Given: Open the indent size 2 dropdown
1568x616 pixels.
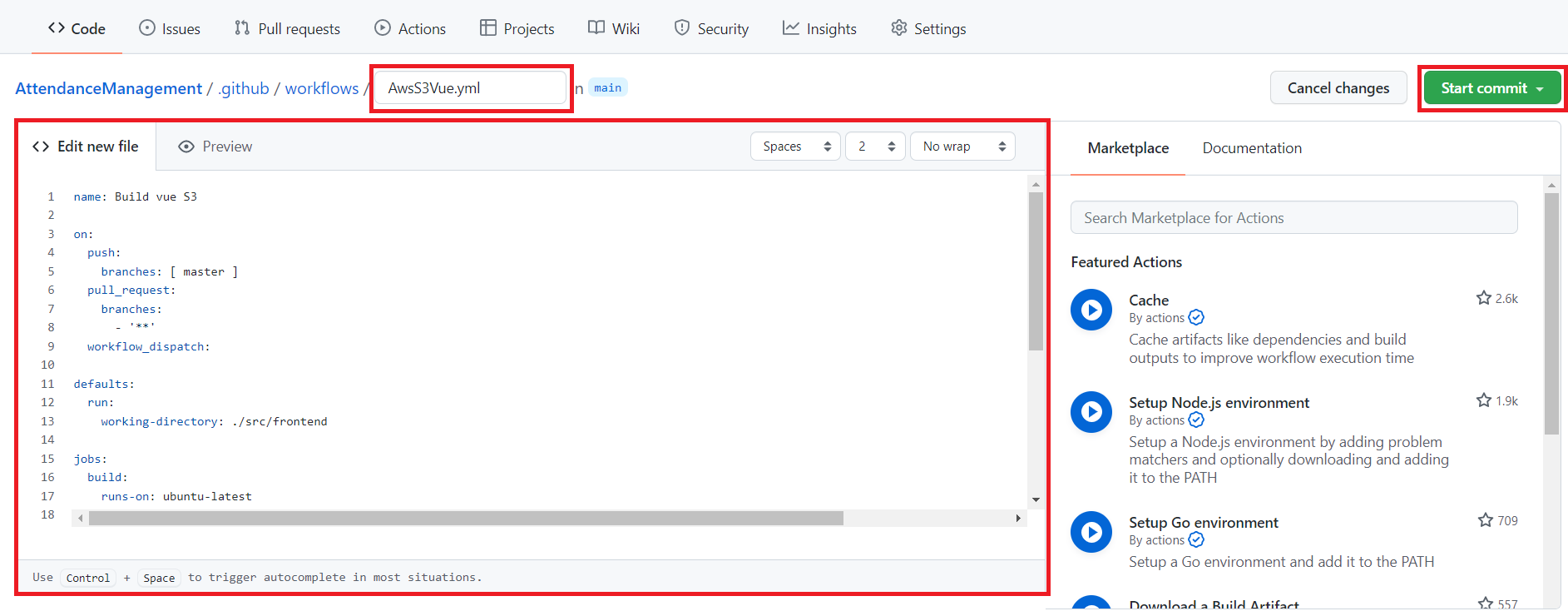Looking at the screenshot, I should coord(876,147).
